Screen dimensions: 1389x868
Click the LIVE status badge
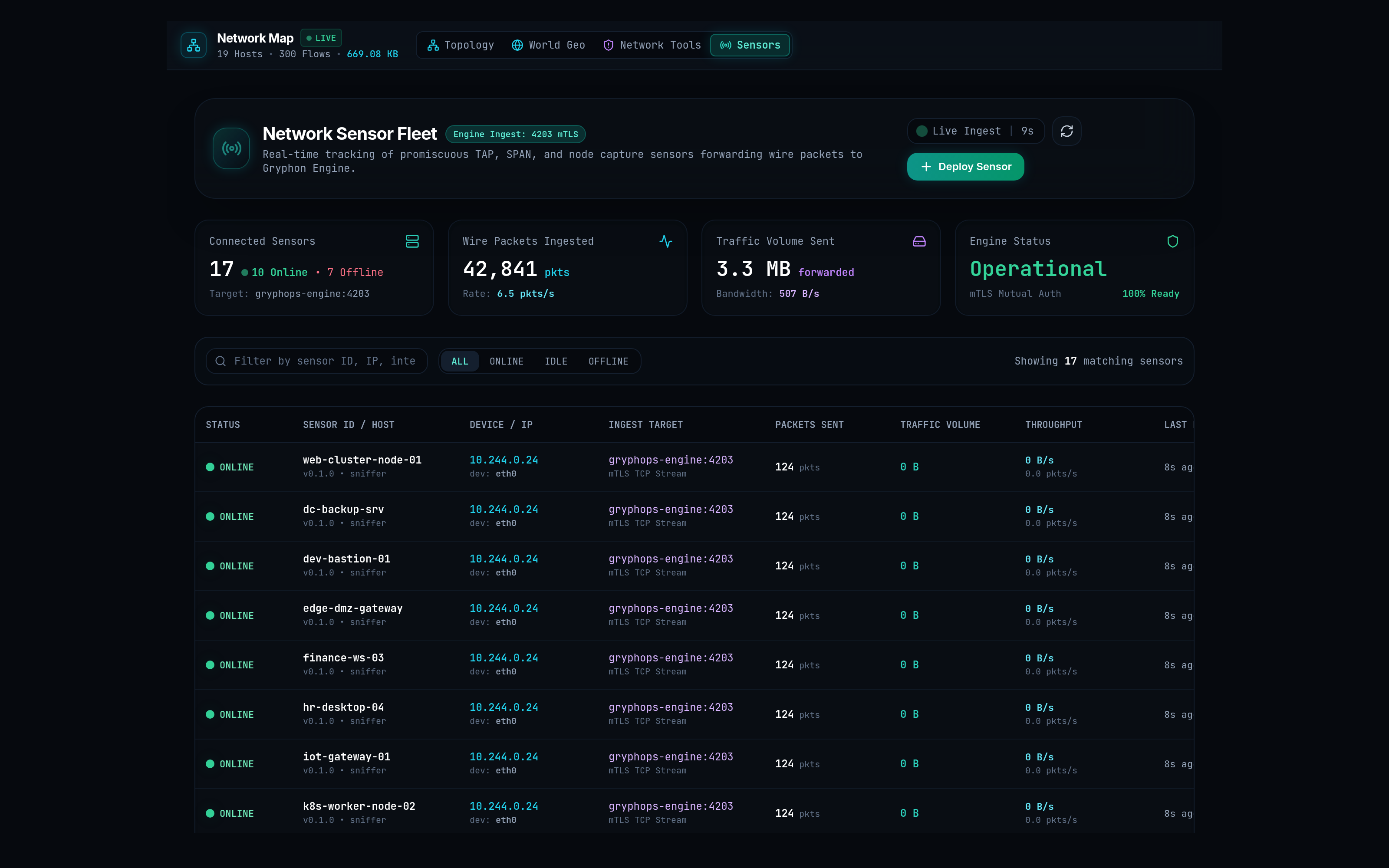pyautogui.click(x=321, y=38)
